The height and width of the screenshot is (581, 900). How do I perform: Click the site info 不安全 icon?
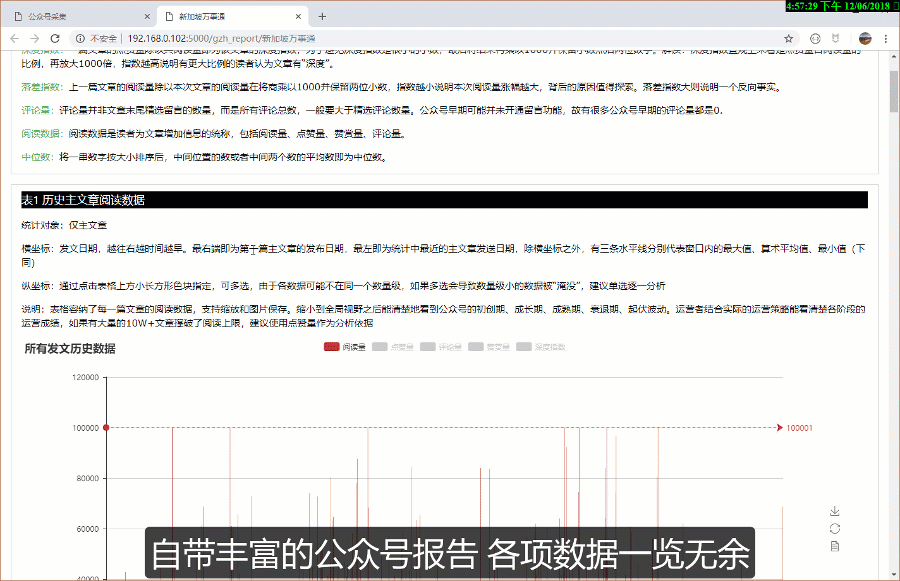click(80, 38)
